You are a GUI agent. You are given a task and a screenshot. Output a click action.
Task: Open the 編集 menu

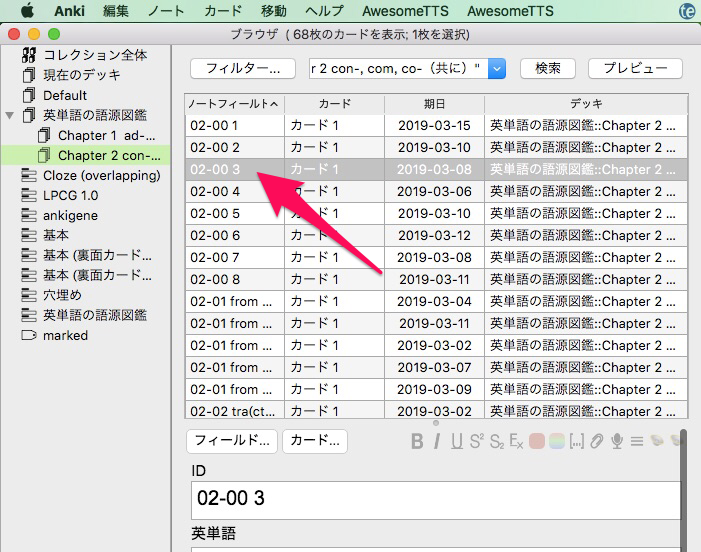[x=116, y=11]
